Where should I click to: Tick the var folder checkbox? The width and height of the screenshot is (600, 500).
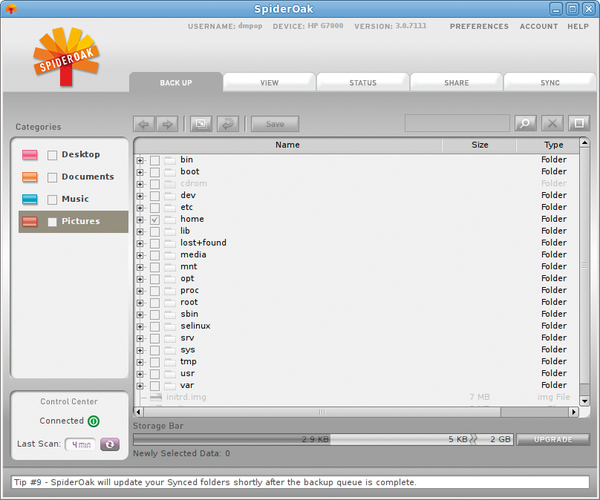point(155,386)
